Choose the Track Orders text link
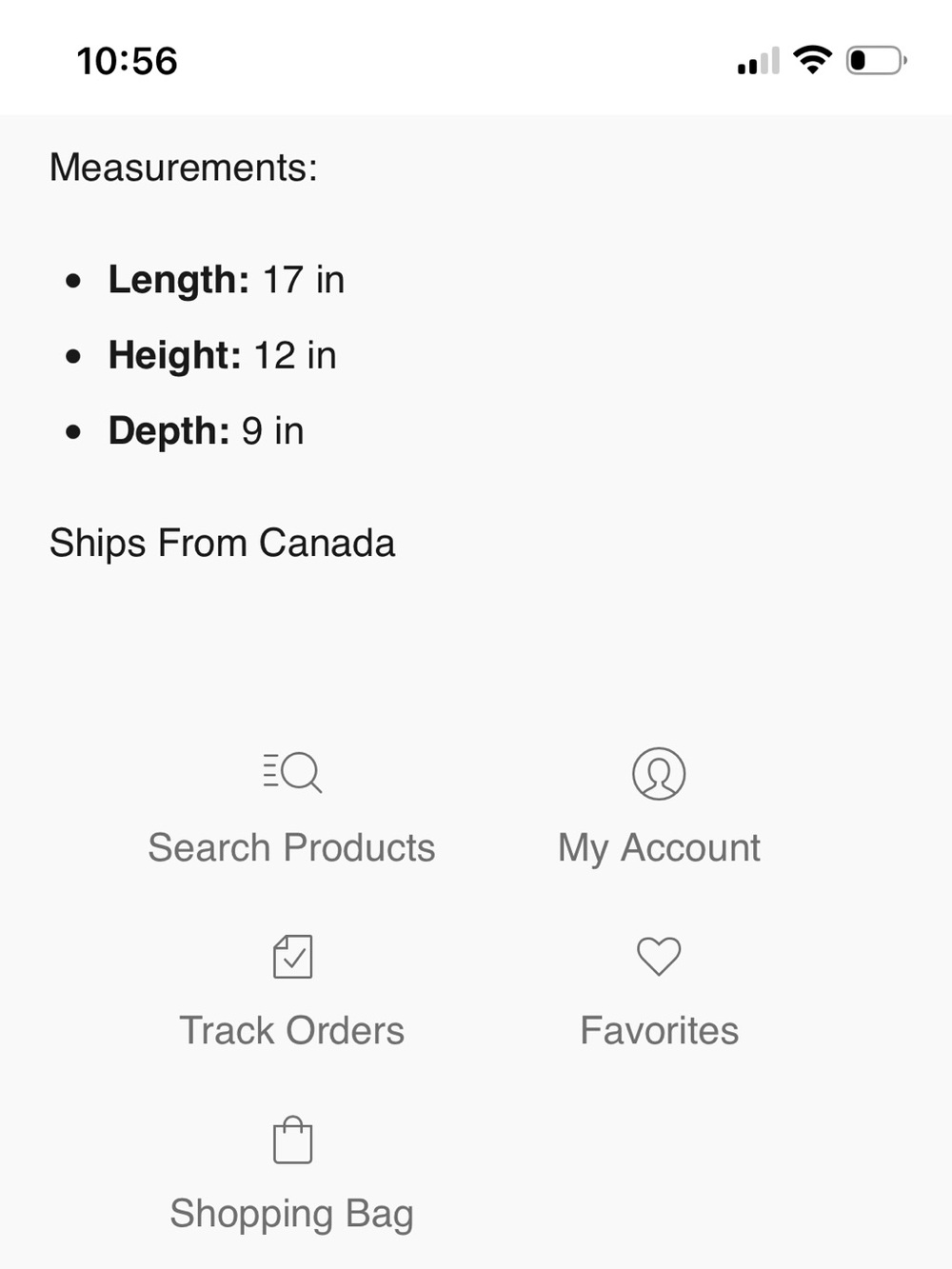952x1269 pixels. pyautogui.click(x=291, y=1030)
